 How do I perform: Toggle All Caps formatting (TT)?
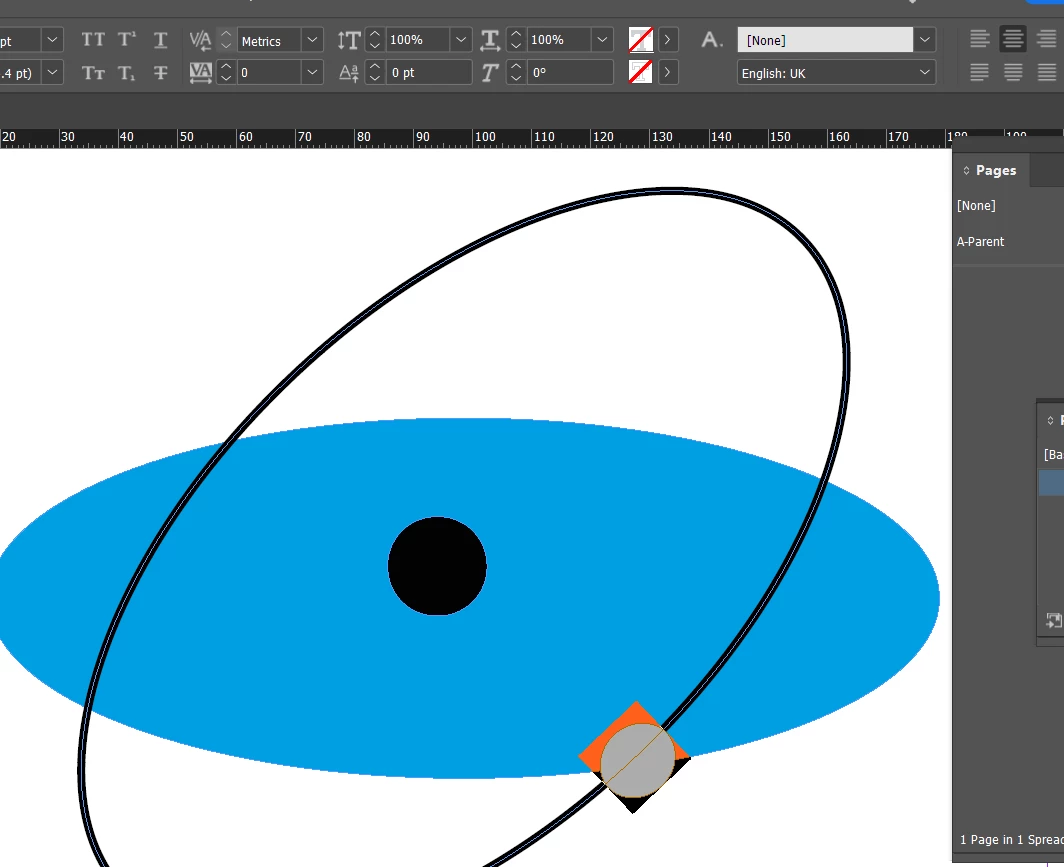click(93, 40)
